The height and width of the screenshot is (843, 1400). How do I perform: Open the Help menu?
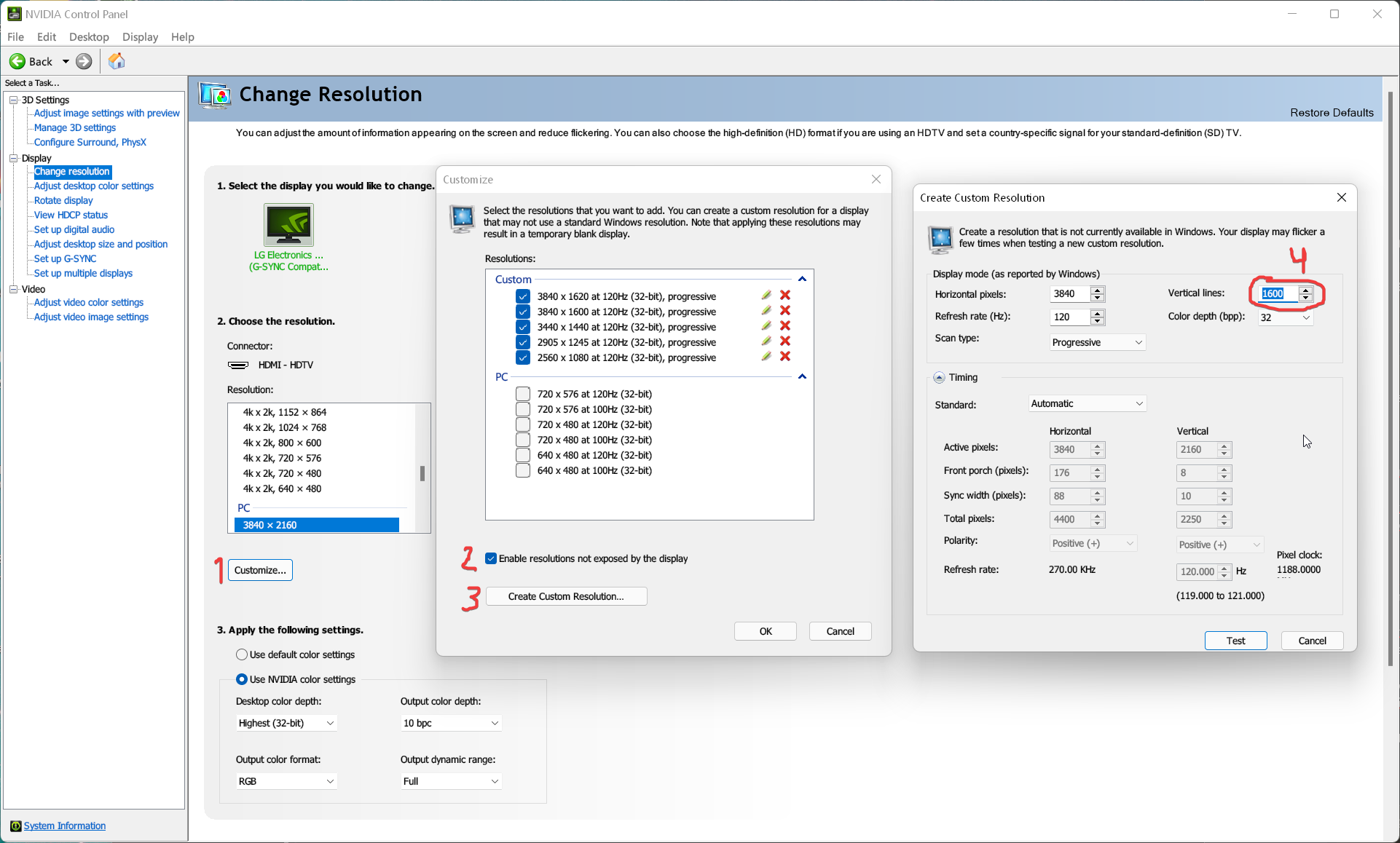pyautogui.click(x=183, y=36)
